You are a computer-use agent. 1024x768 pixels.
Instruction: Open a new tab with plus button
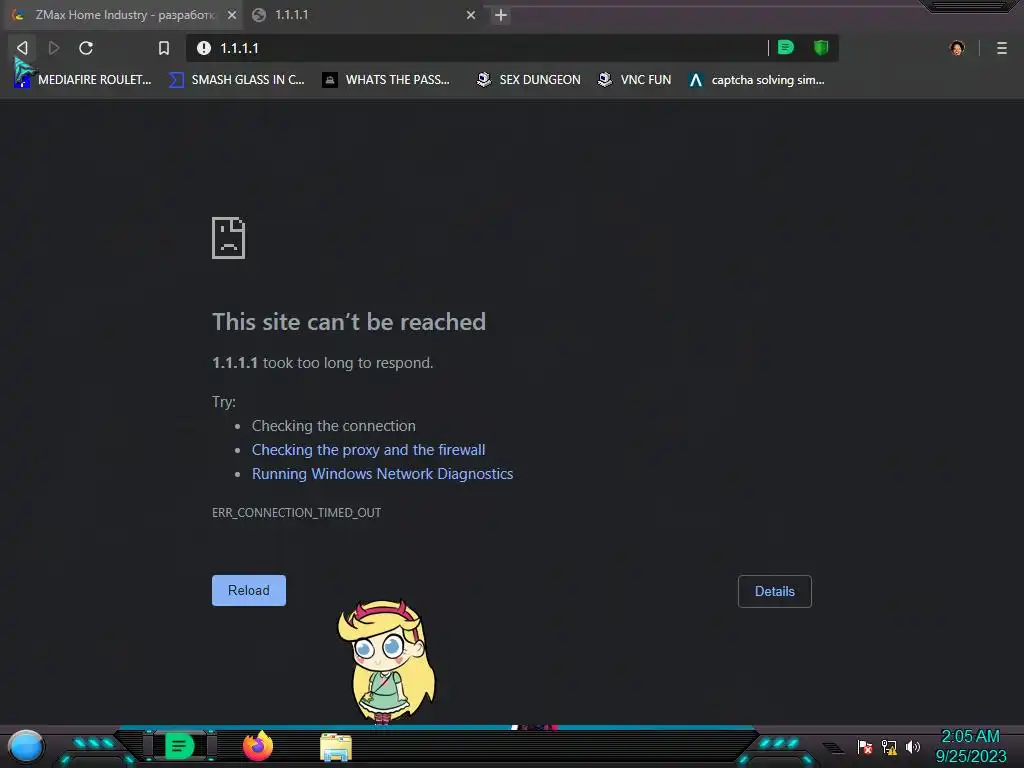[x=500, y=15]
